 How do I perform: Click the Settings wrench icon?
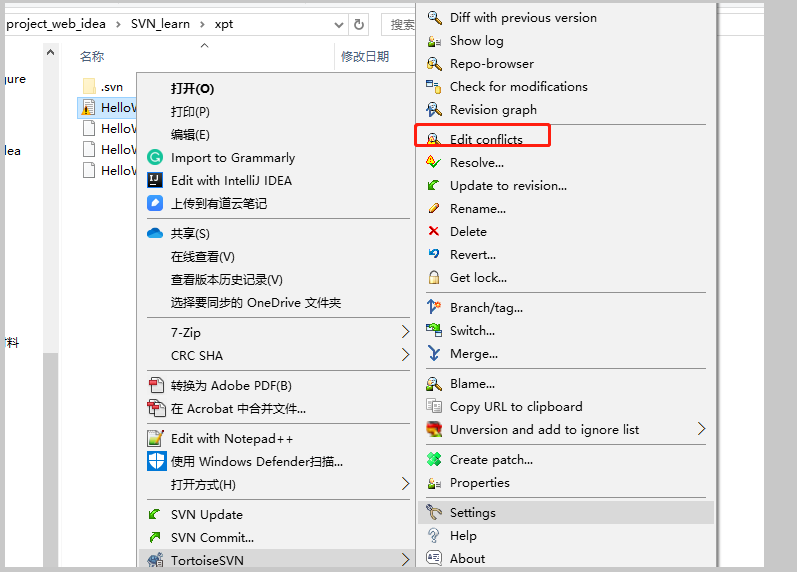(x=434, y=512)
